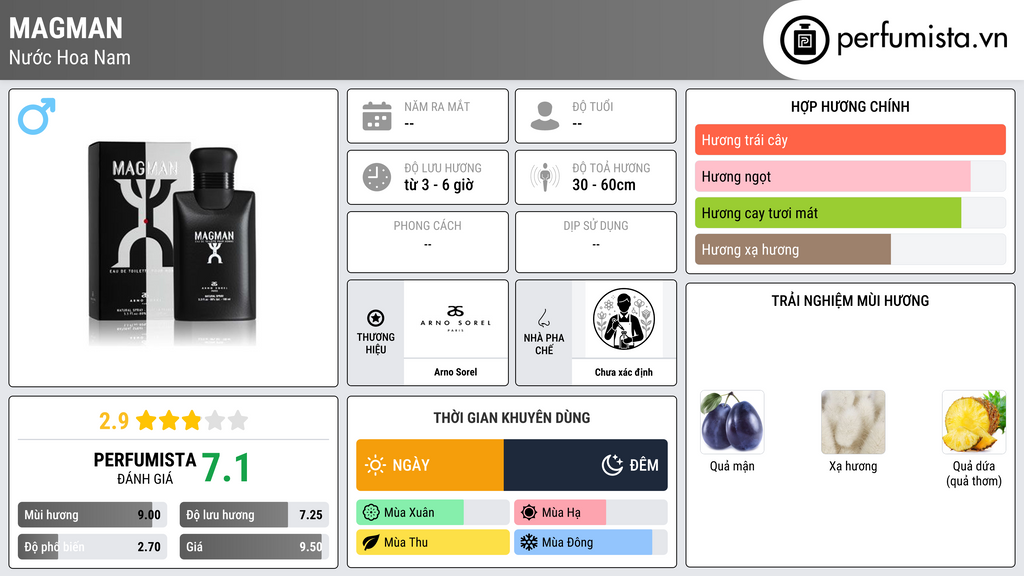Open the Xạ hương musk note image
This screenshot has height=576, width=1024.
pyautogui.click(x=853, y=423)
